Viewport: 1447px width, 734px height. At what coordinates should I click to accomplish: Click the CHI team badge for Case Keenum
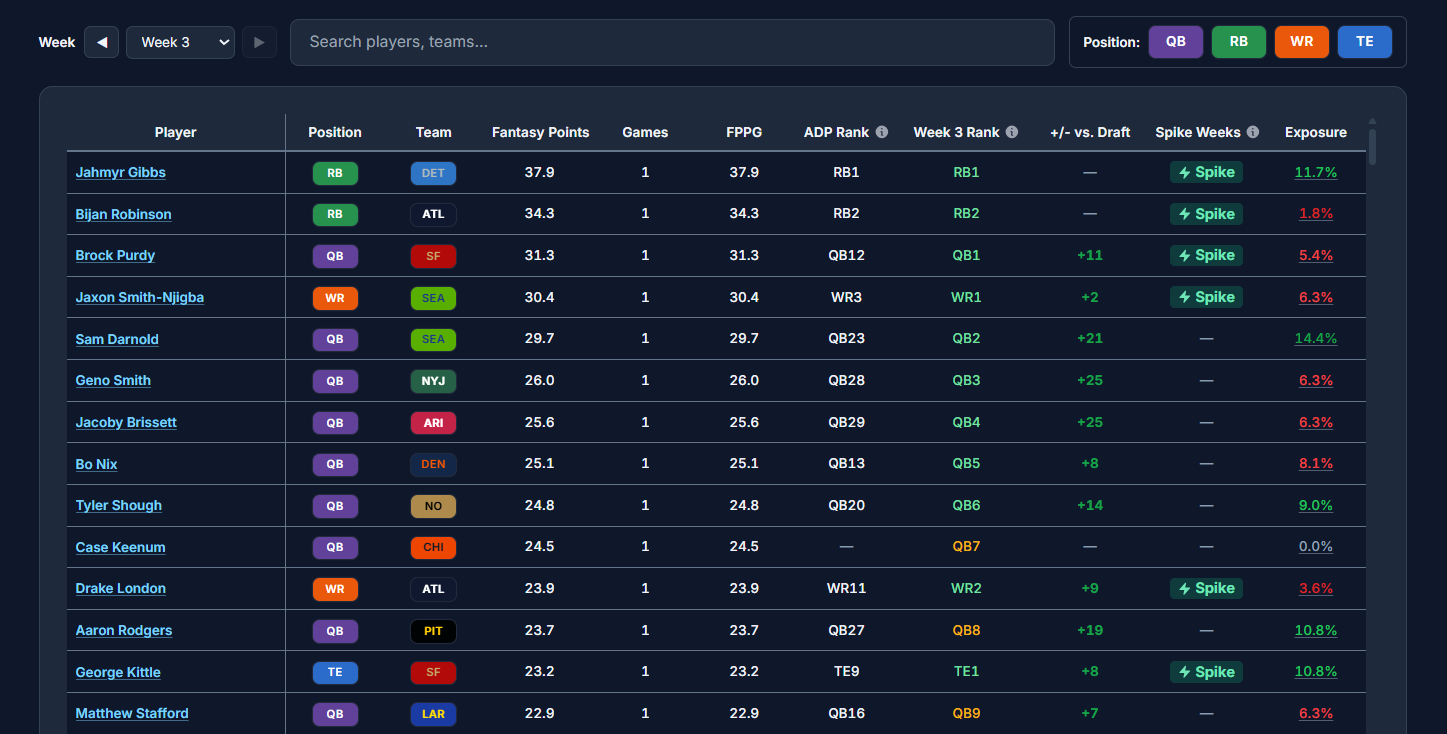click(433, 548)
